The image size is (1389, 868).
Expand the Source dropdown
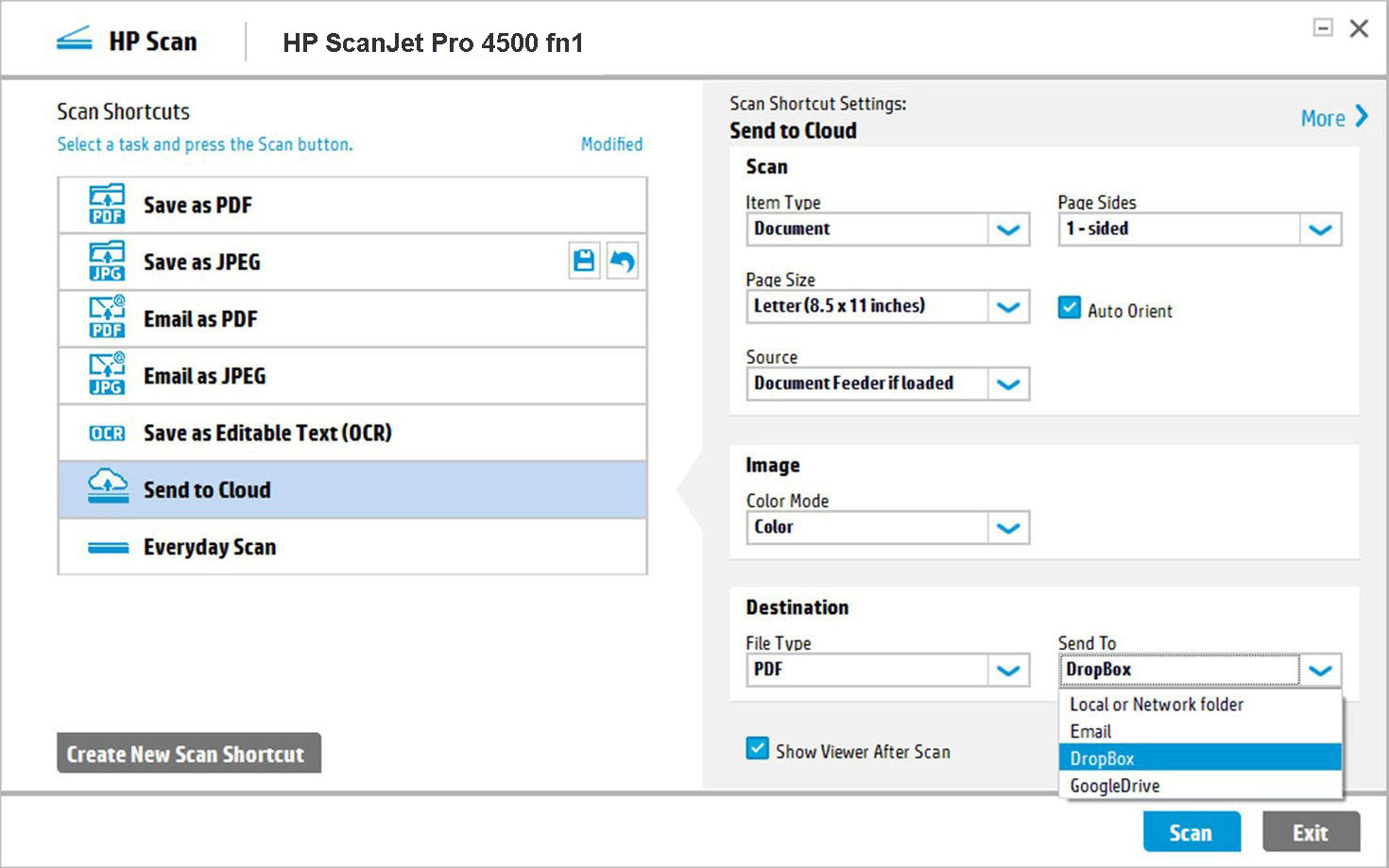(1008, 384)
